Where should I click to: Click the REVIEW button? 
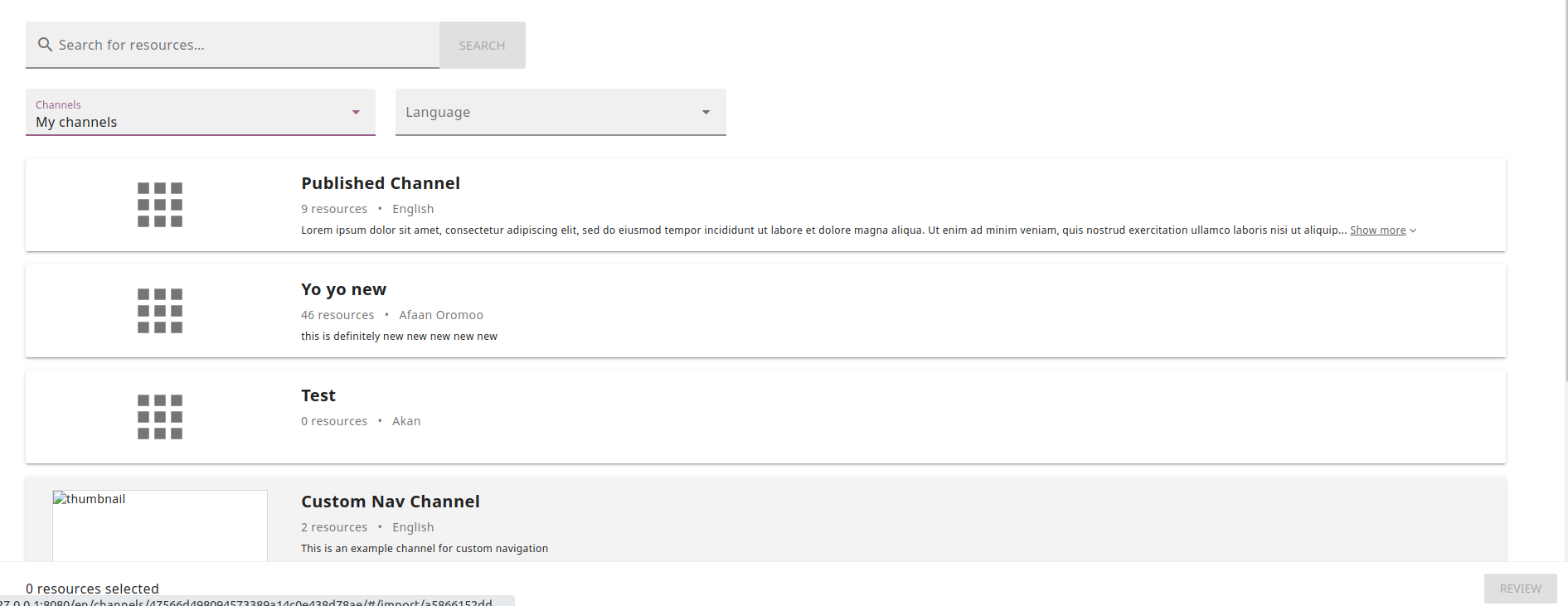[1520, 589]
